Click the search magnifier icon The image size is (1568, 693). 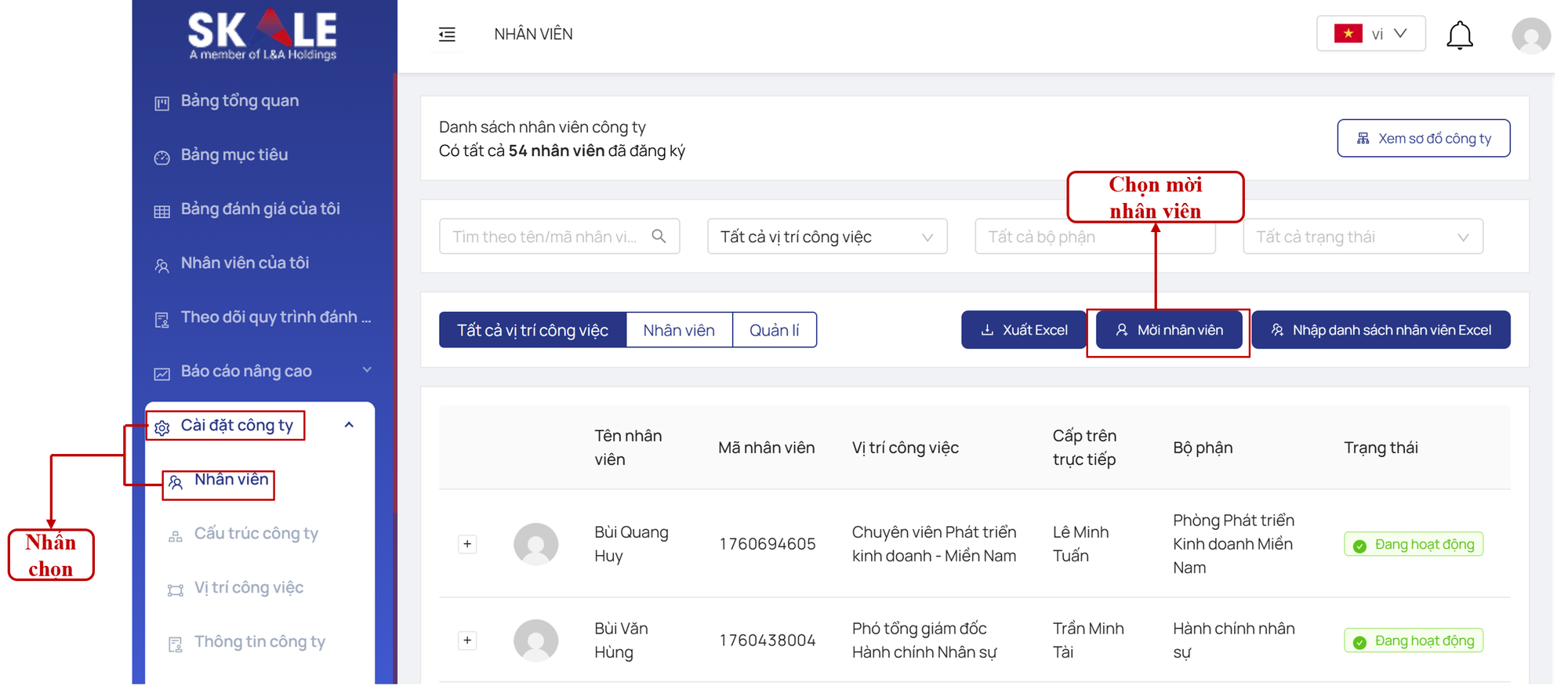[x=659, y=236]
